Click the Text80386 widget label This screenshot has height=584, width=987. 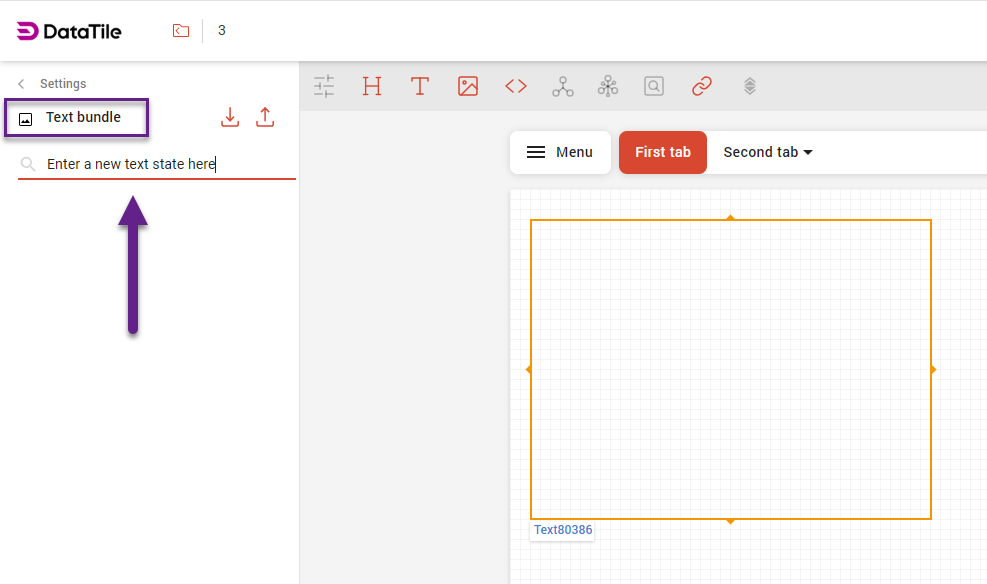(x=562, y=530)
